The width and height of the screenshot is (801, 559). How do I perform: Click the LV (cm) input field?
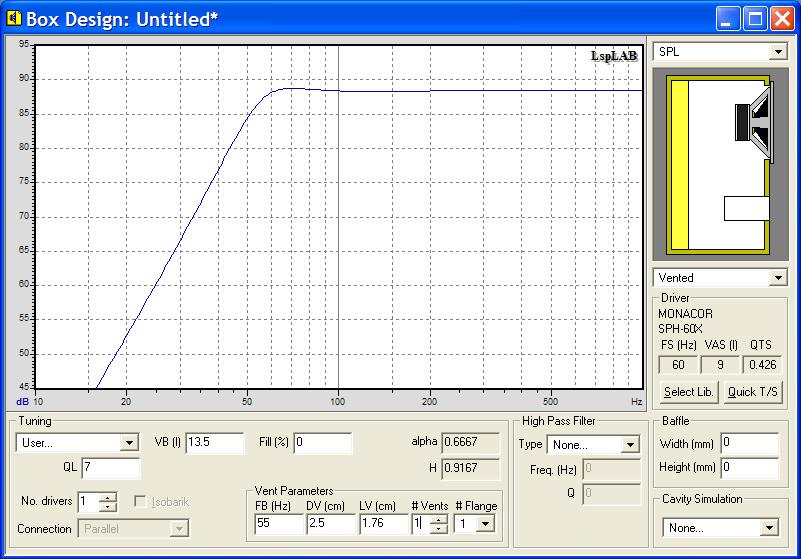[384, 523]
